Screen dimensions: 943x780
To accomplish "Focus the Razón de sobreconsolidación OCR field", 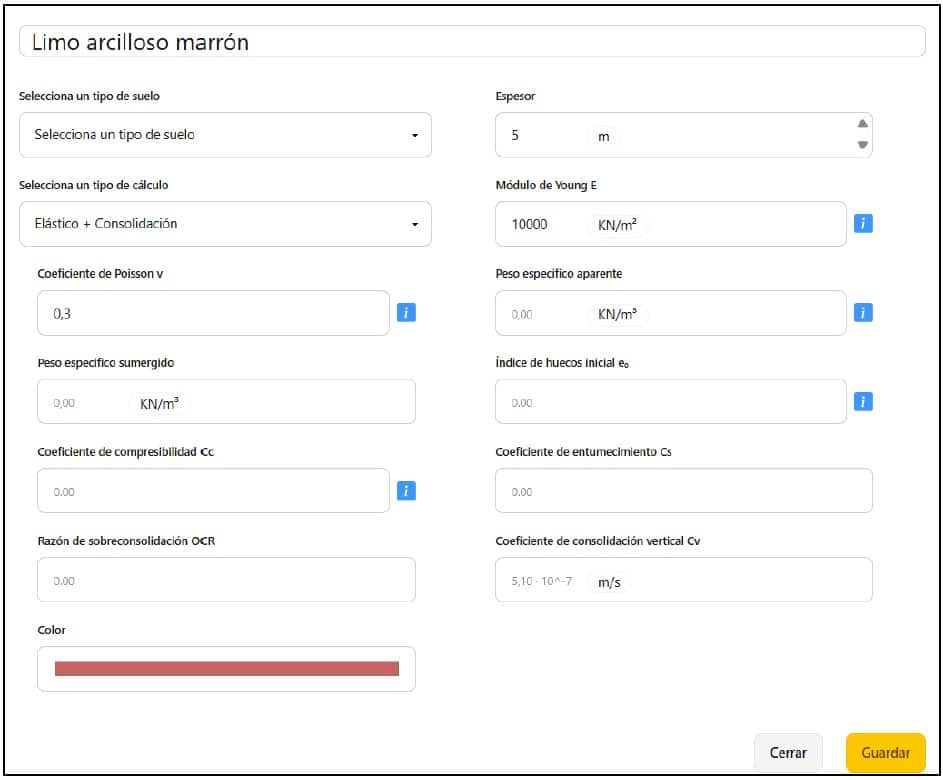I will pyautogui.click(x=226, y=580).
